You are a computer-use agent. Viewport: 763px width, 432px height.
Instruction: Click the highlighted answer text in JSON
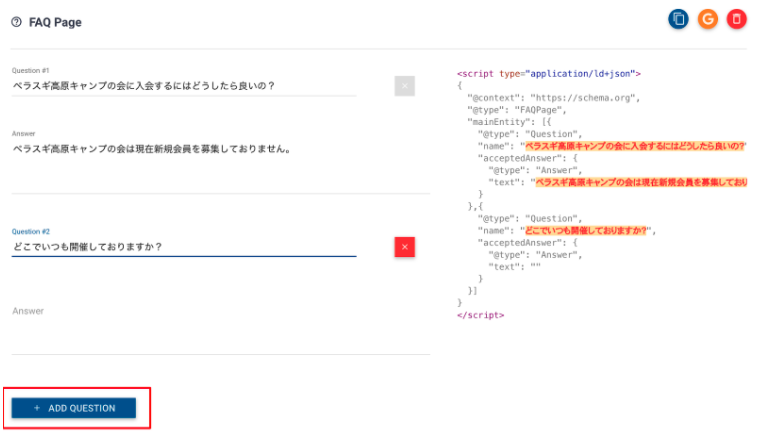pos(641,182)
